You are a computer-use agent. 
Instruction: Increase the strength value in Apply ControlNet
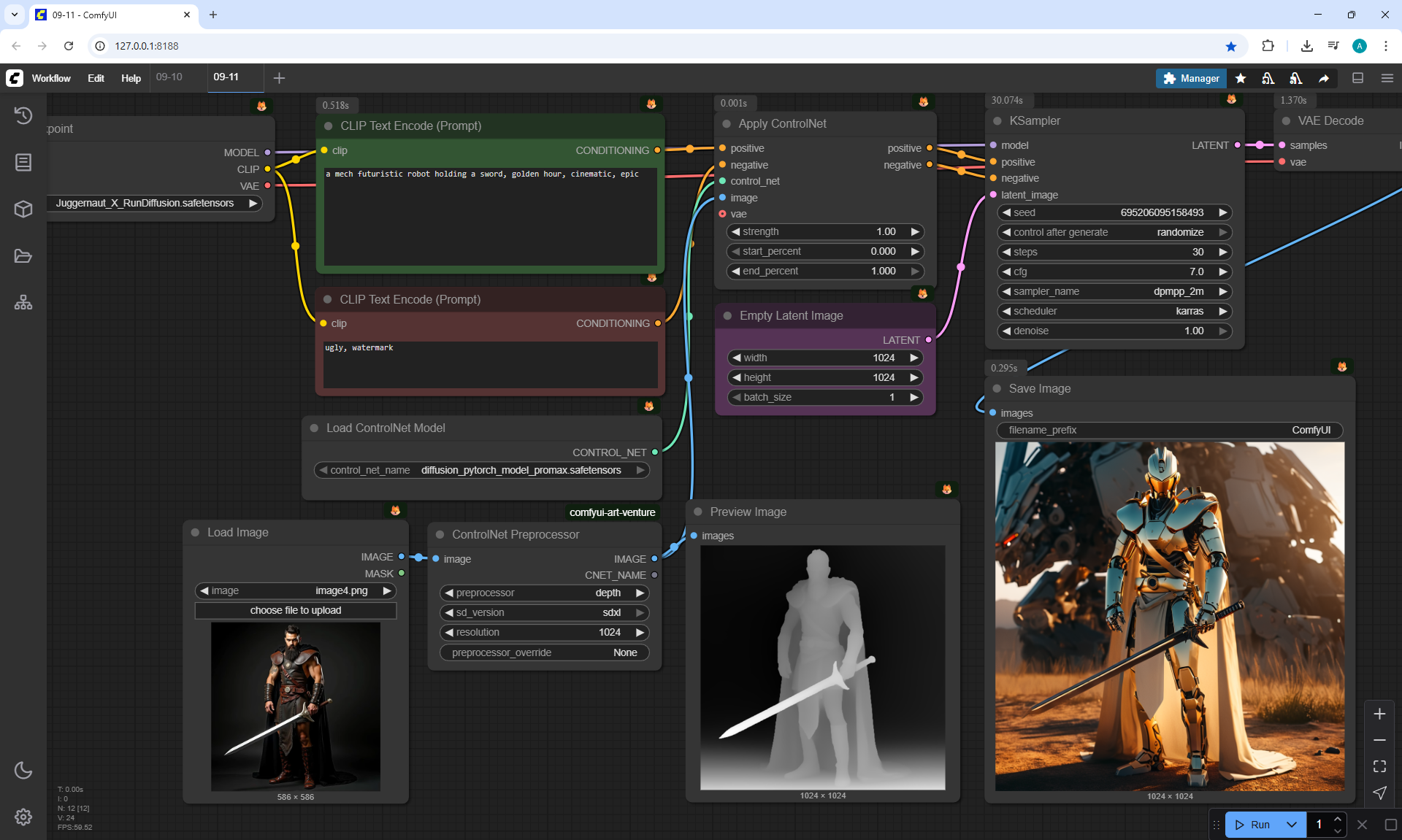pos(914,231)
